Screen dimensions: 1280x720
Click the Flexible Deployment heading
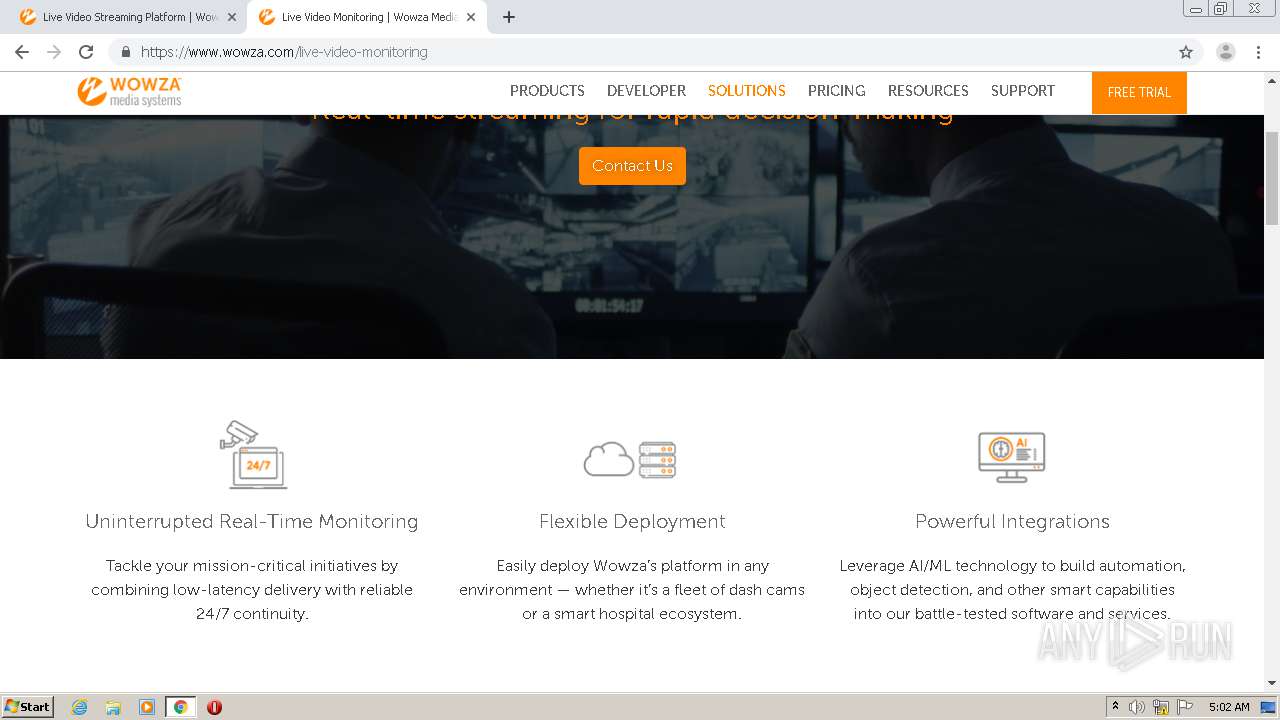[632, 521]
